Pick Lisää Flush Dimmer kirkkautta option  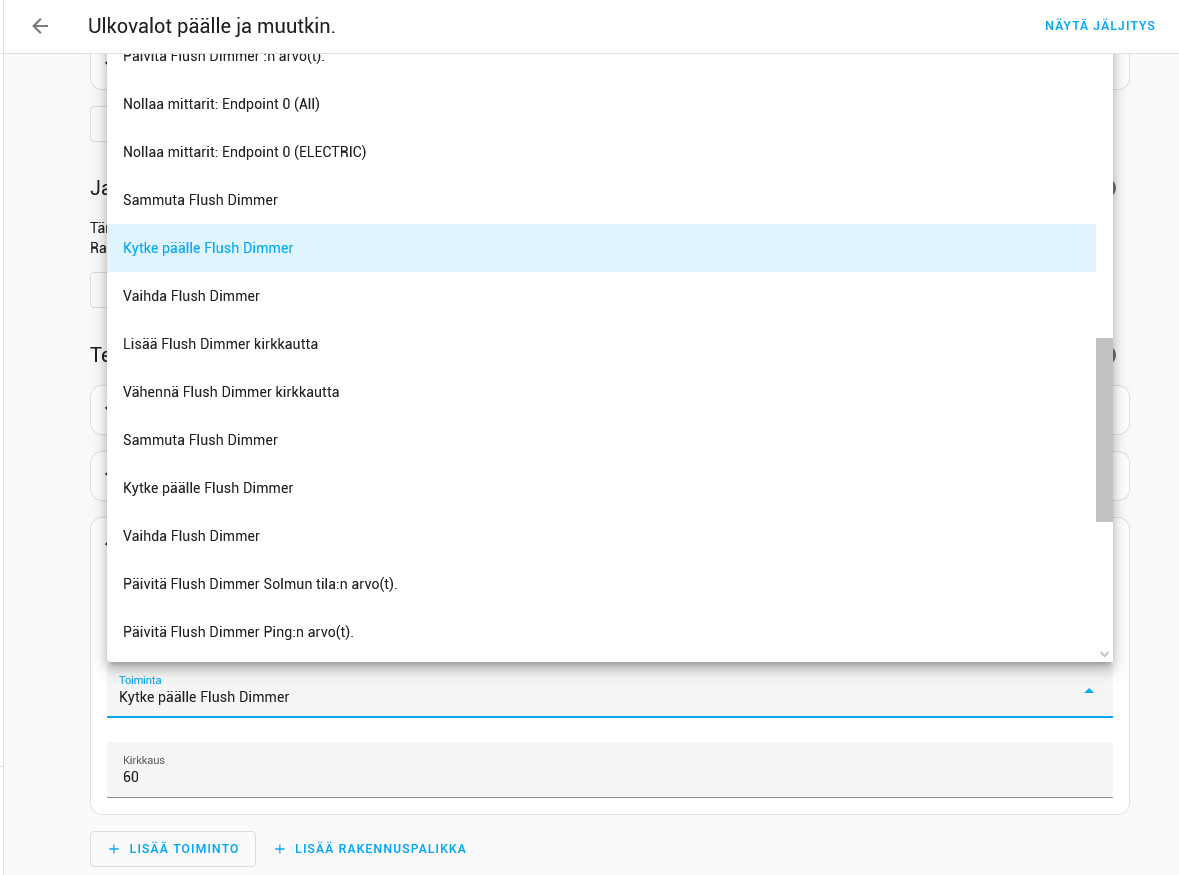220,344
